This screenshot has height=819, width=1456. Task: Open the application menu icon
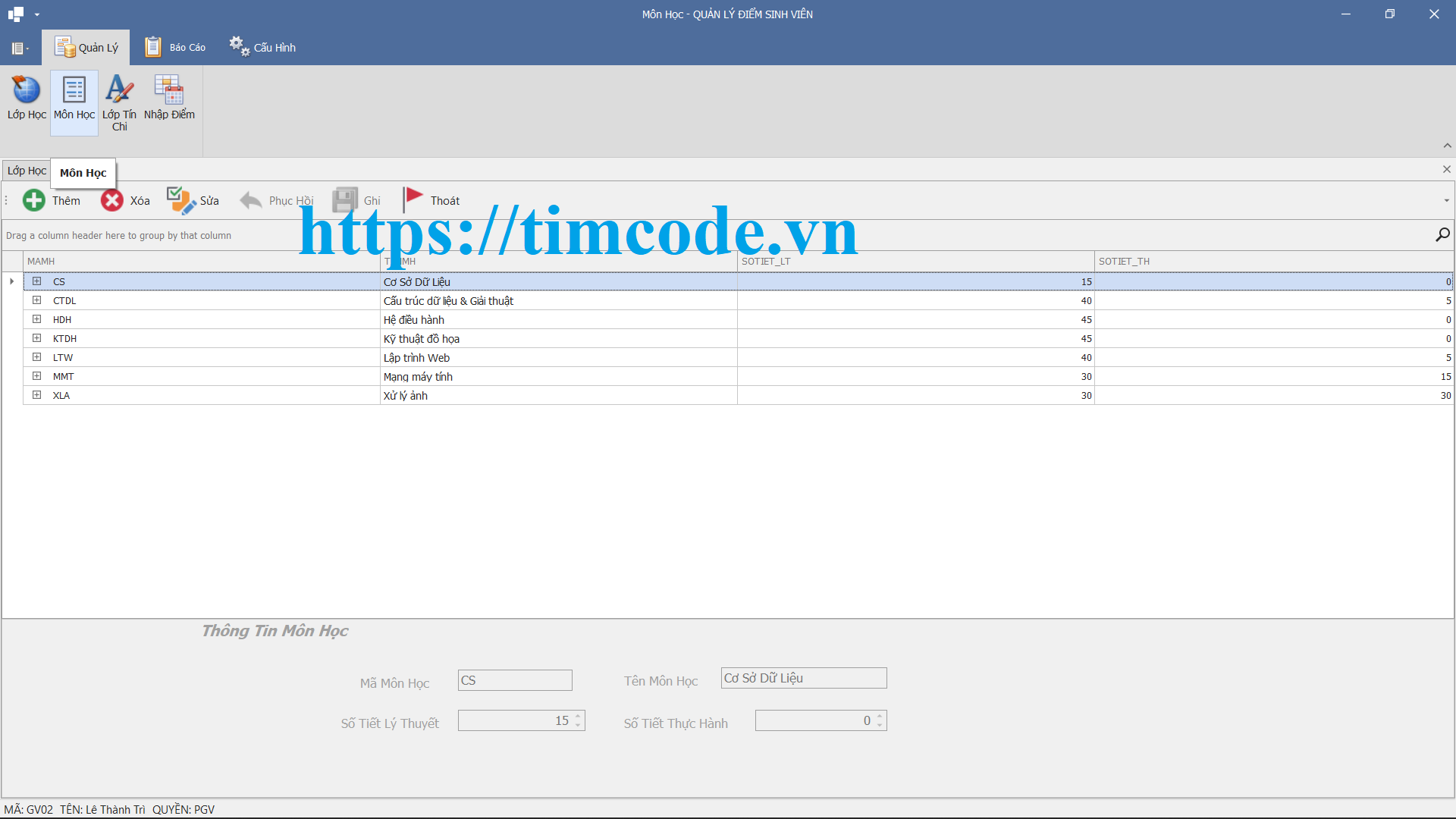pyautogui.click(x=20, y=49)
